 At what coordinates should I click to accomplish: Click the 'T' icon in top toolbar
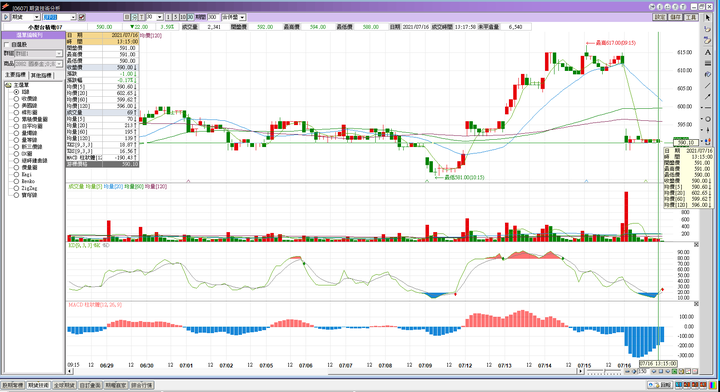[x=142, y=17]
